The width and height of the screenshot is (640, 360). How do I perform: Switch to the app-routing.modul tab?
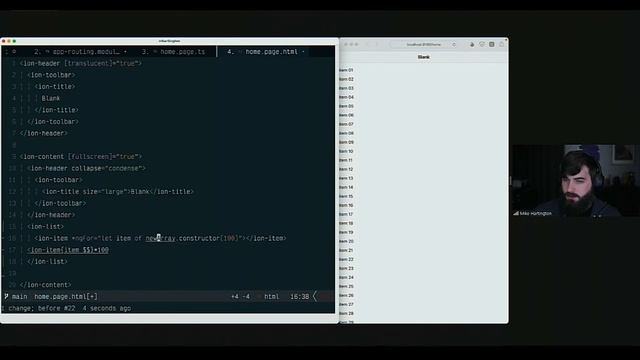pos(80,52)
